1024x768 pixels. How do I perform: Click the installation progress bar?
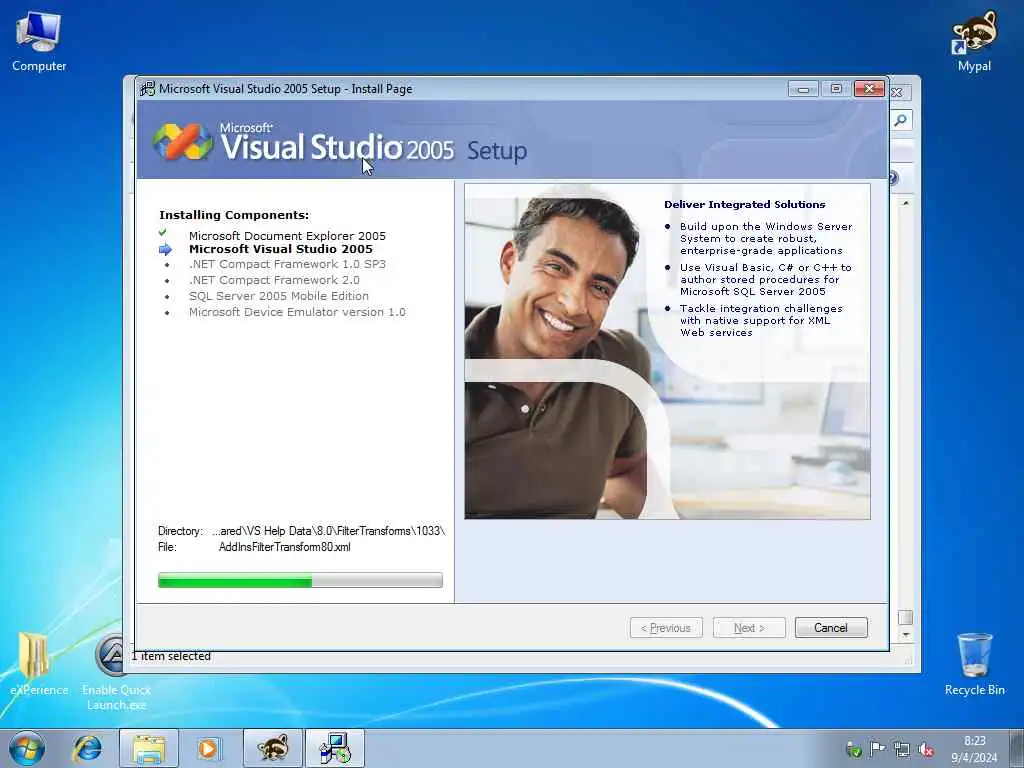300,580
